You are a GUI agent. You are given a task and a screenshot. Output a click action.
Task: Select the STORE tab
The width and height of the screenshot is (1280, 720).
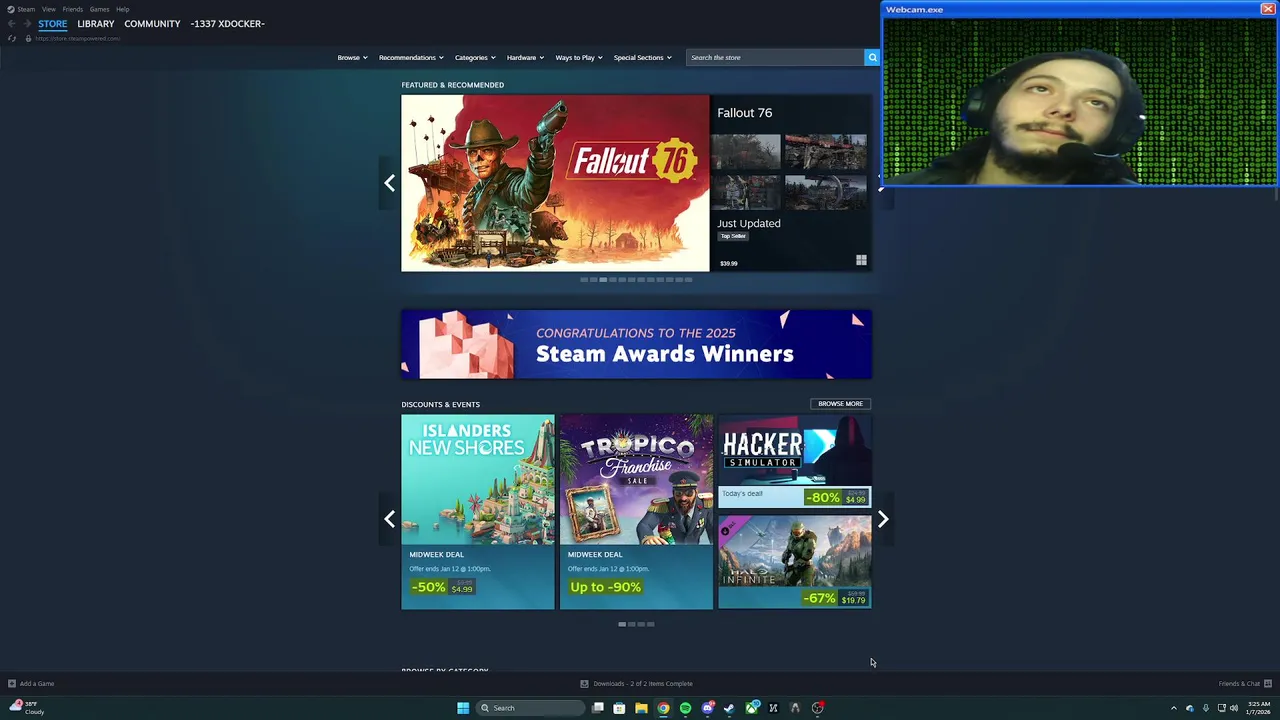tap(53, 24)
